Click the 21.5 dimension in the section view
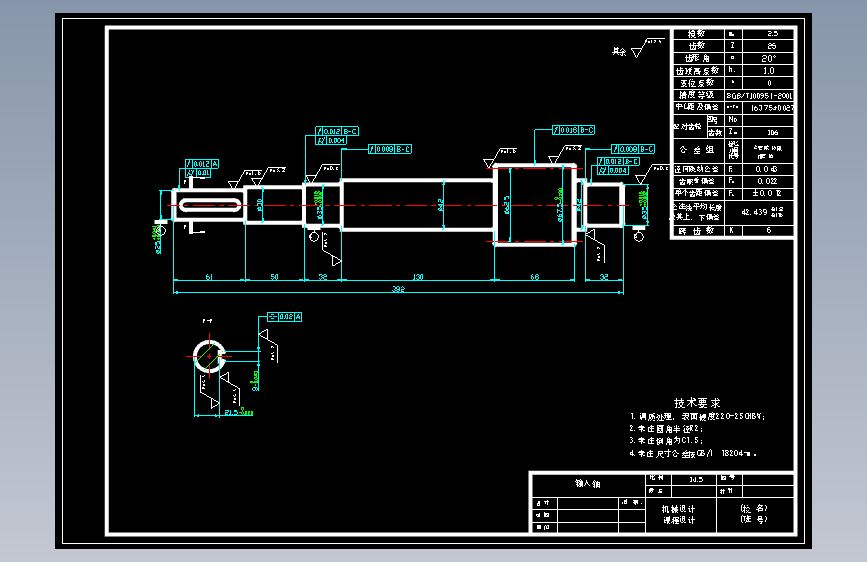The height and width of the screenshot is (562, 867). point(239,412)
